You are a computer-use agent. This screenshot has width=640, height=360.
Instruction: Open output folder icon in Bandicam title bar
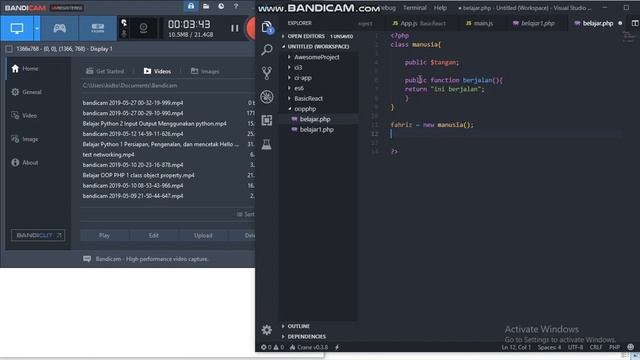(x=206, y=6)
